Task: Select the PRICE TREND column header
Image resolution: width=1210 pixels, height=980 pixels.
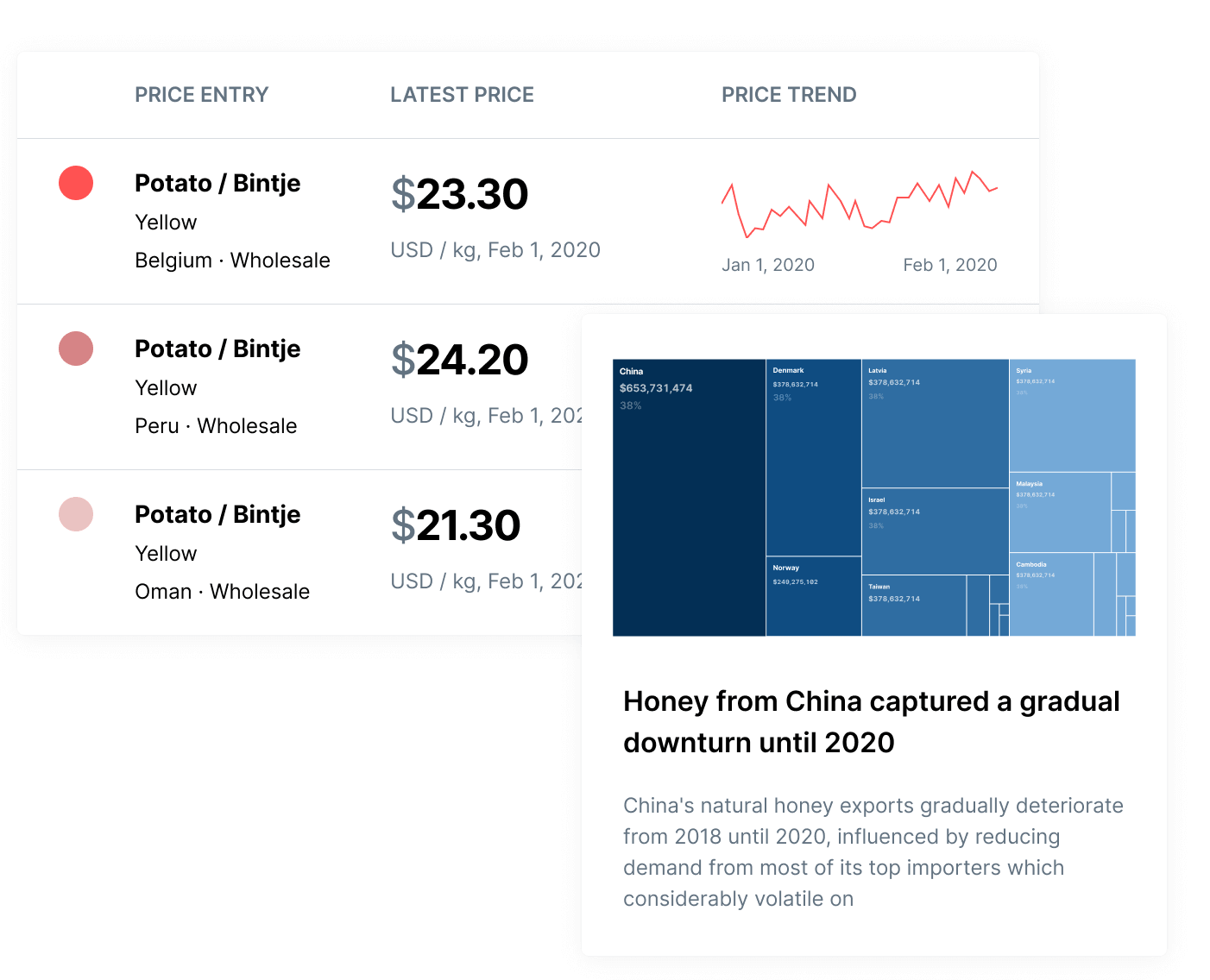Action: (789, 95)
